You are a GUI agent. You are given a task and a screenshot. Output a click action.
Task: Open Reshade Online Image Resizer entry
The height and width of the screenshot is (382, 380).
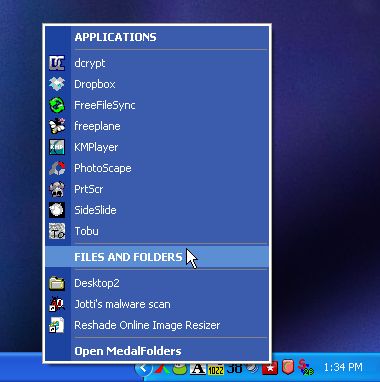pos(157,325)
